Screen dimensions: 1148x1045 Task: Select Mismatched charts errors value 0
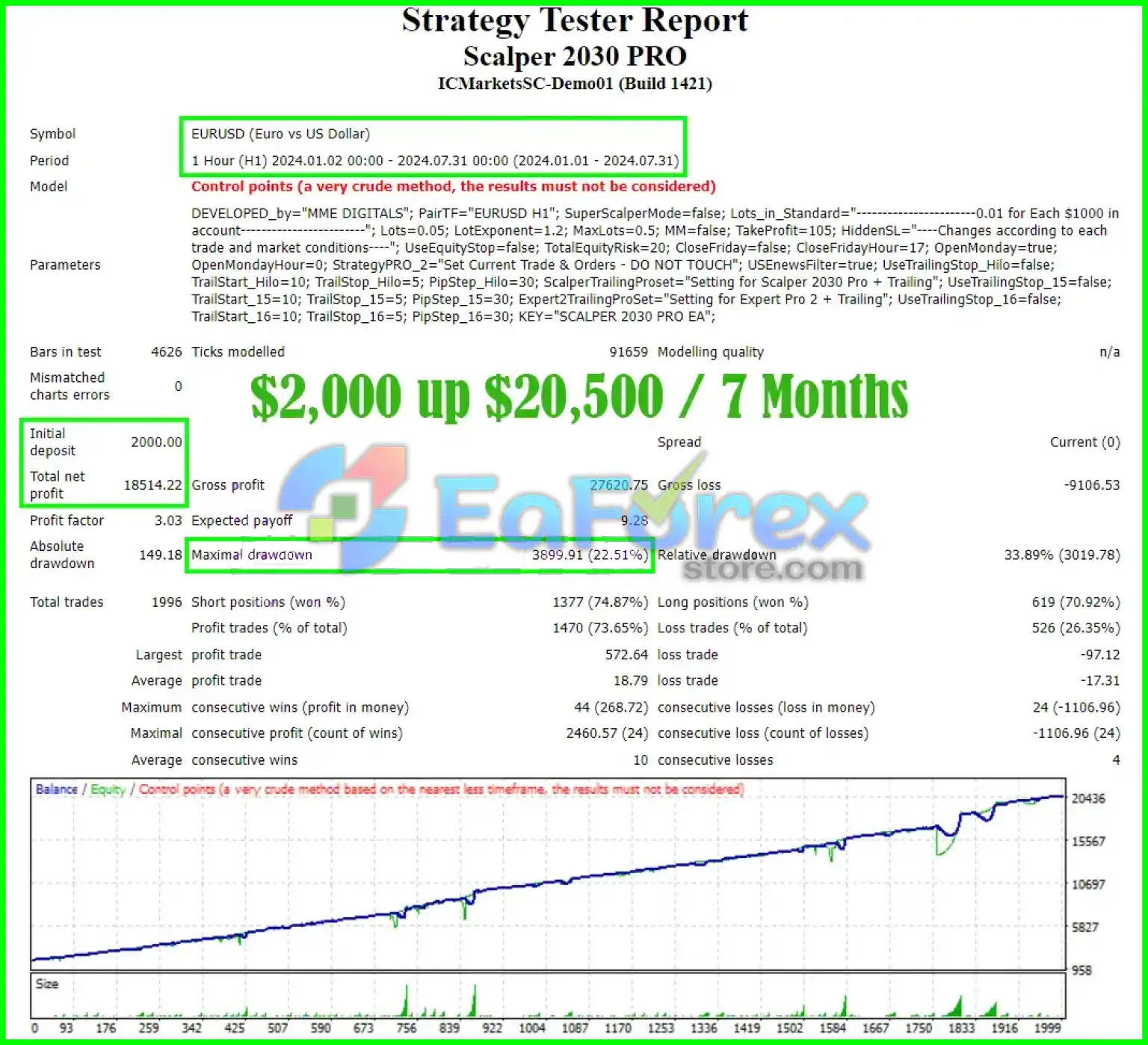click(x=178, y=386)
